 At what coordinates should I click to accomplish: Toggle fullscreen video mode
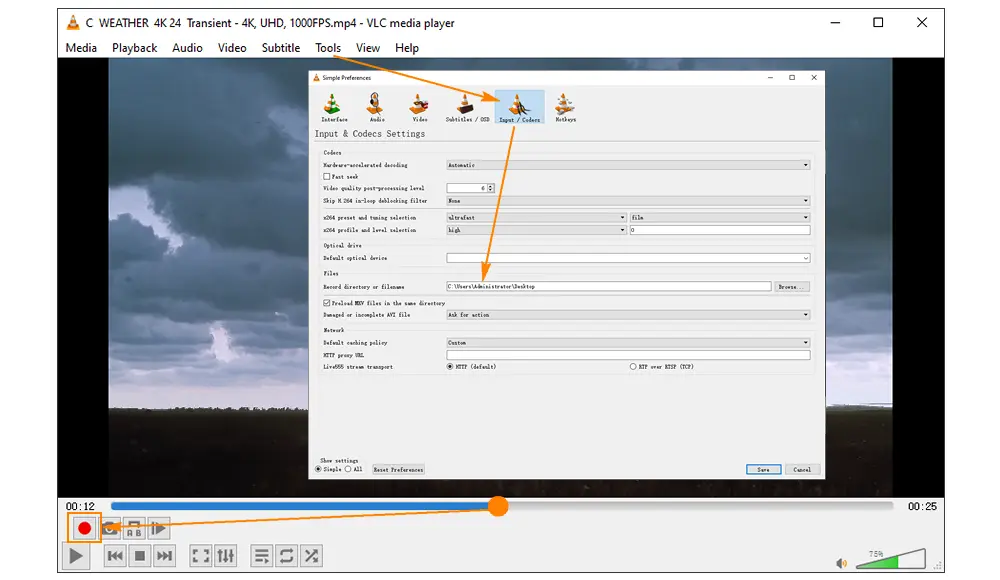[200, 556]
